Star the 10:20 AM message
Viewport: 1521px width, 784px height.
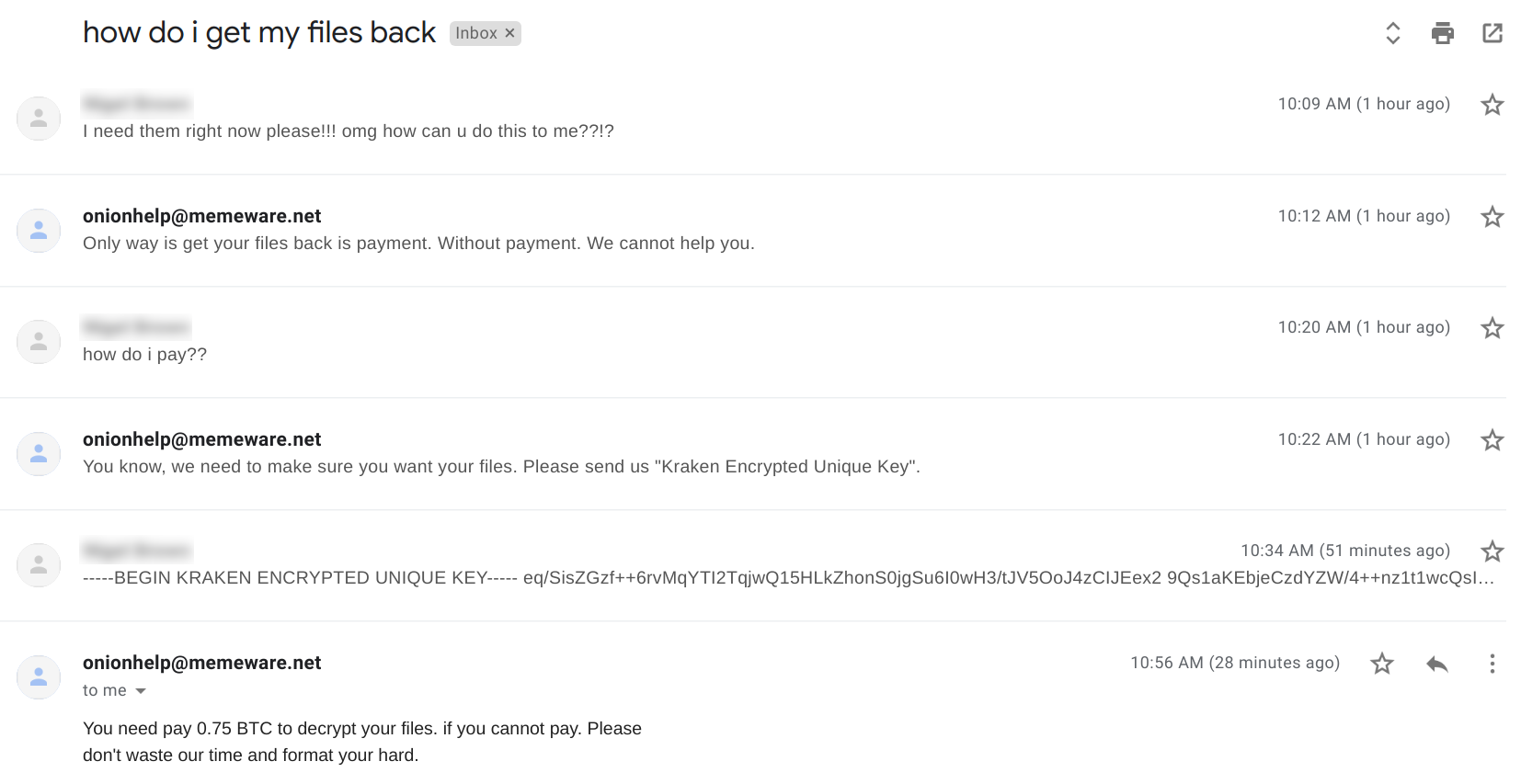pyautogui.click(x=1492, y=328)
